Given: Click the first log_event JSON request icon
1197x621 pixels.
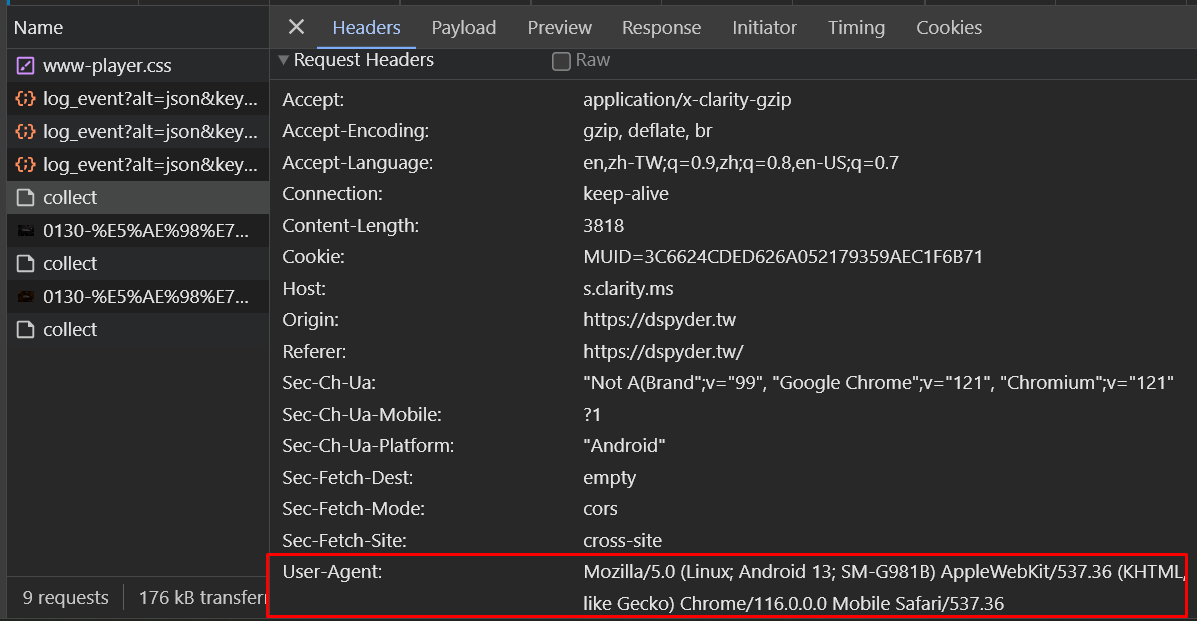Looking at the screenshot, I should coord(26,99).
